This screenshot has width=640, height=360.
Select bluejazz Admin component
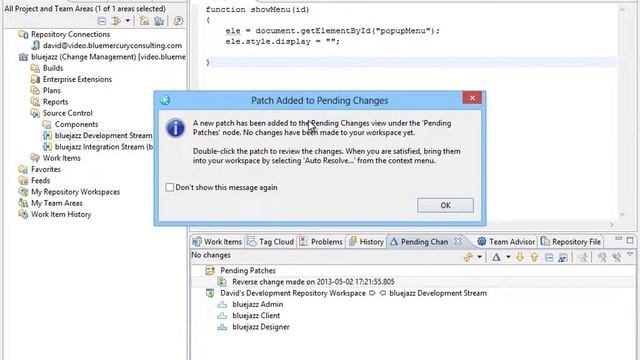258,304
